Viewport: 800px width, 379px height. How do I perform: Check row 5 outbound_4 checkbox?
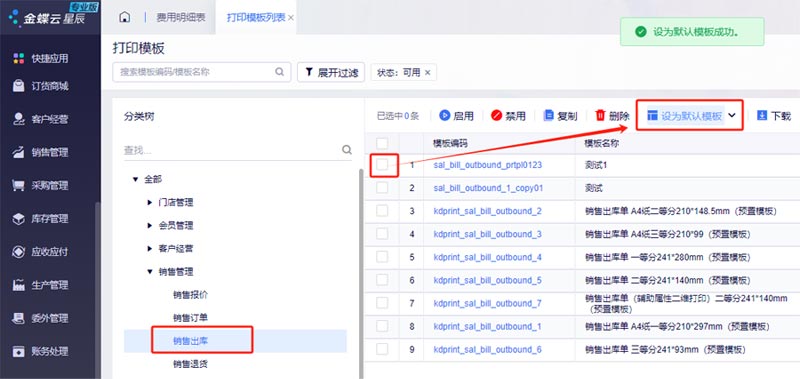coord(382,257)
